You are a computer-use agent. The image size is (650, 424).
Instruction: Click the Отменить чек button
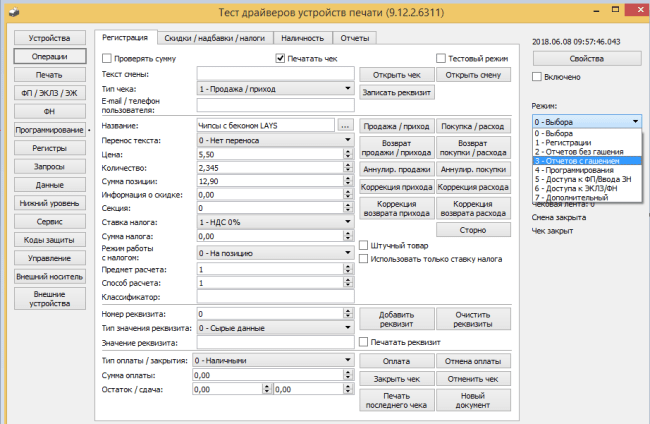click(x=473, y=379)
